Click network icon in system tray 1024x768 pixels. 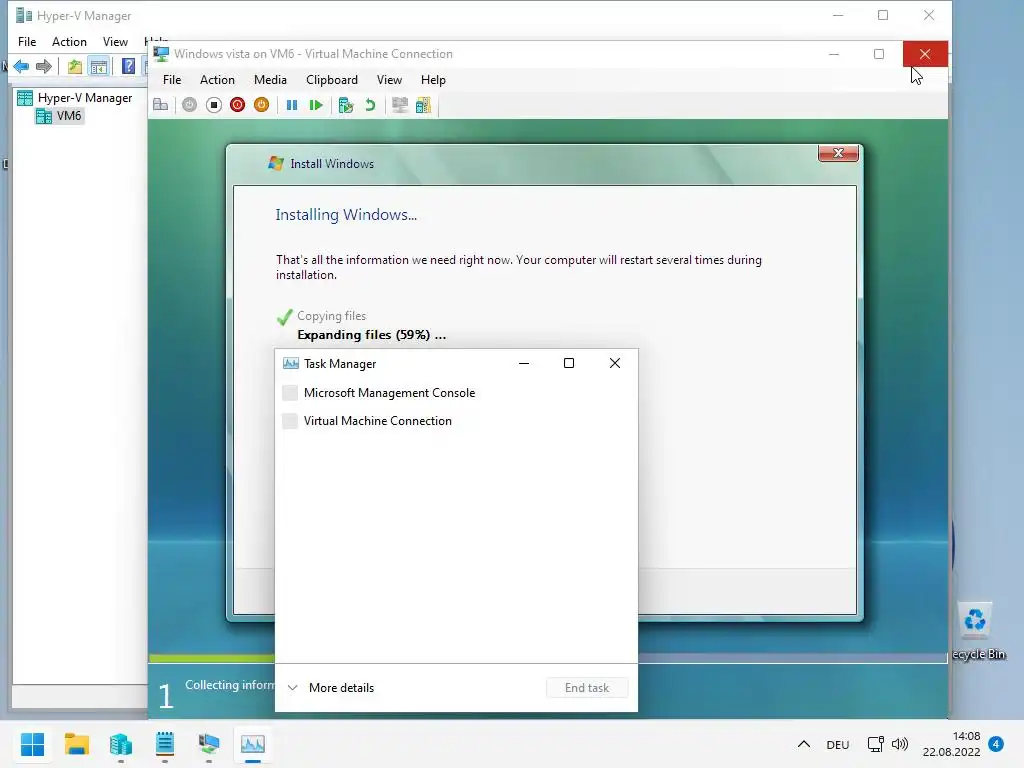(x=875, y=744)
